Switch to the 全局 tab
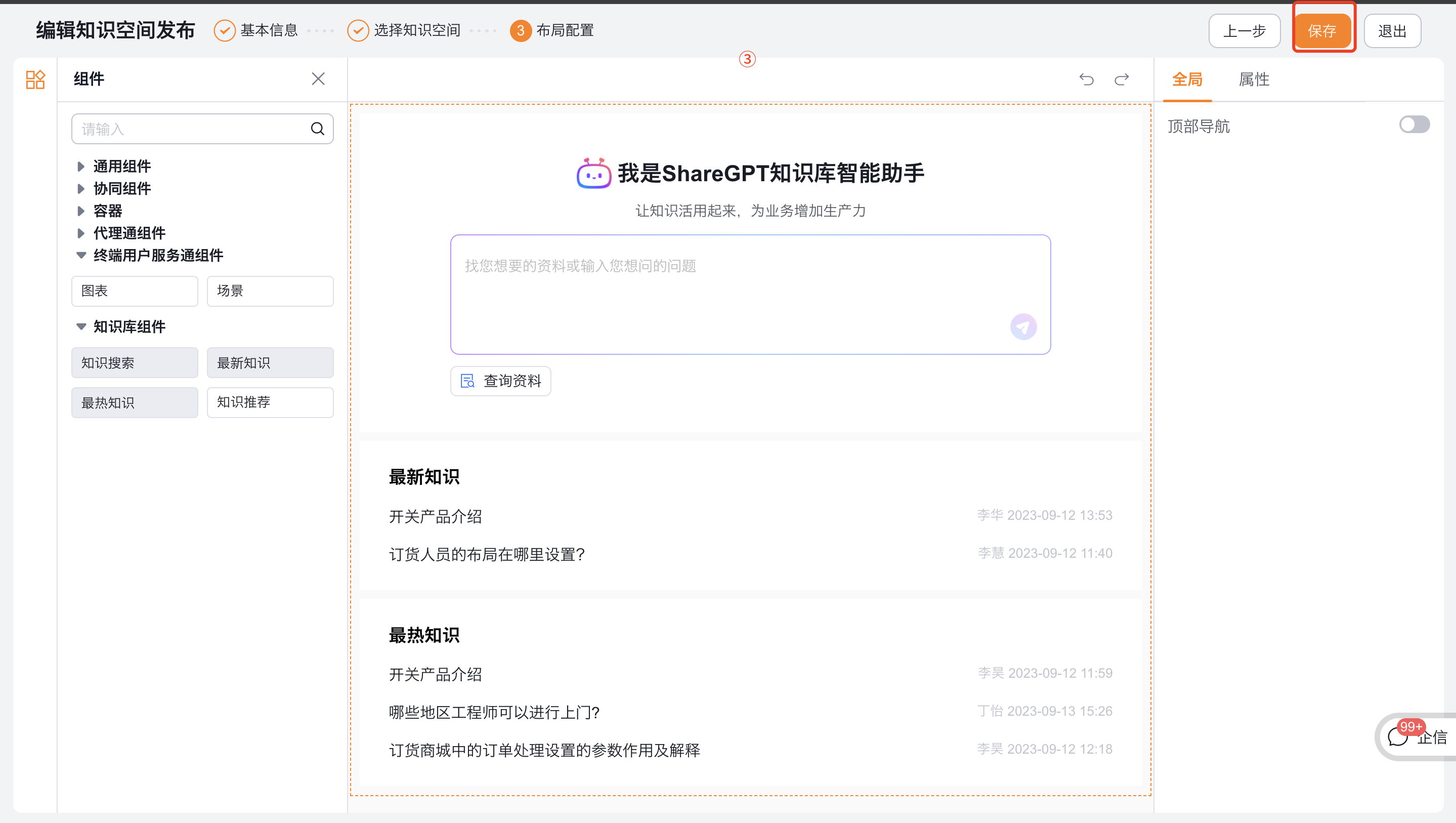1456x823 pixels. (x=1187, y=80)
